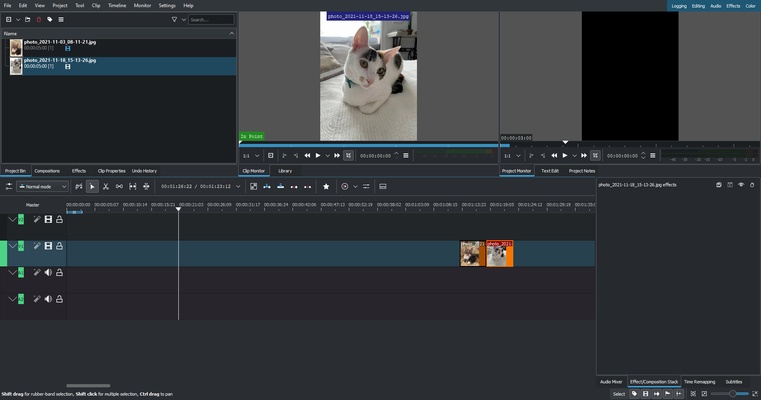
Task: Click the Multicam tool icon
Action: [146, 186]
